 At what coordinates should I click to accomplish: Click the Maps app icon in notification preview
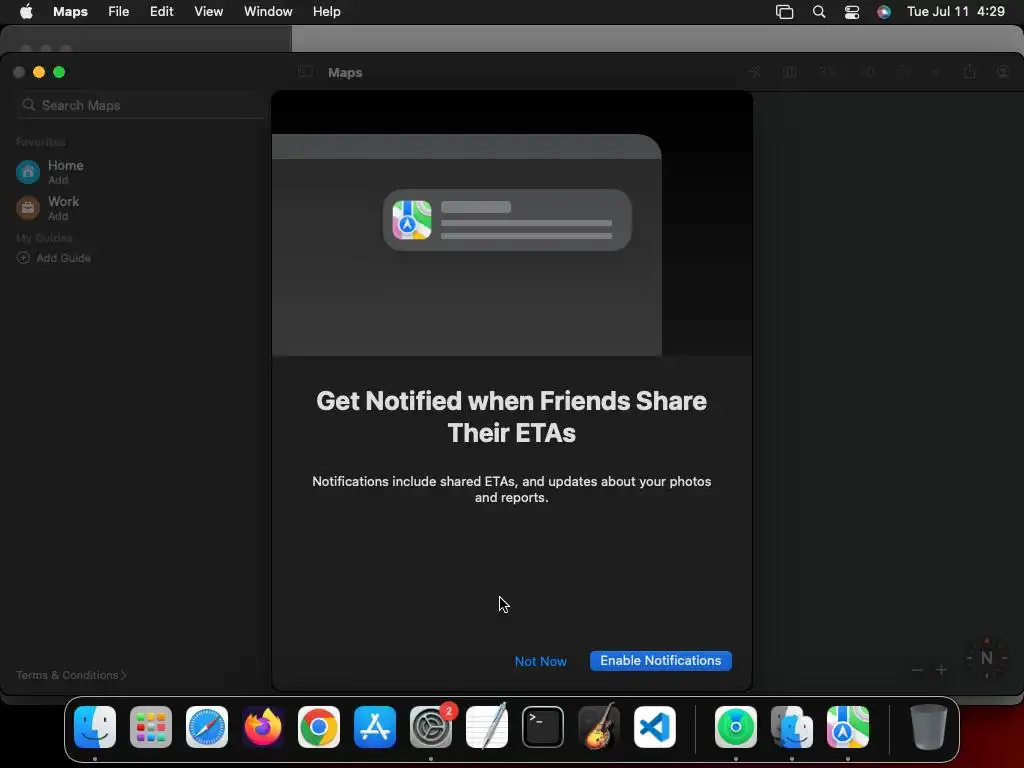coord(411,220)
